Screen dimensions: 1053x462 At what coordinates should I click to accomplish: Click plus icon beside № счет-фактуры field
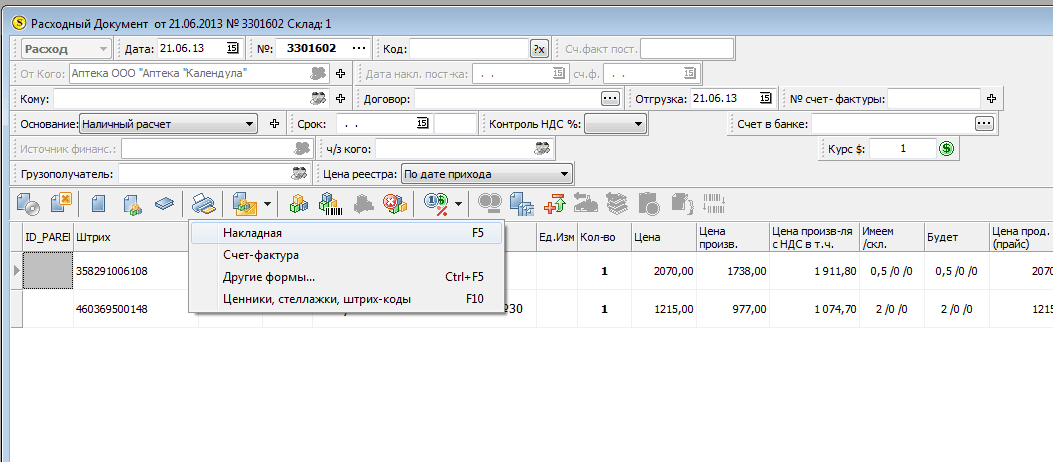(991, 99)
